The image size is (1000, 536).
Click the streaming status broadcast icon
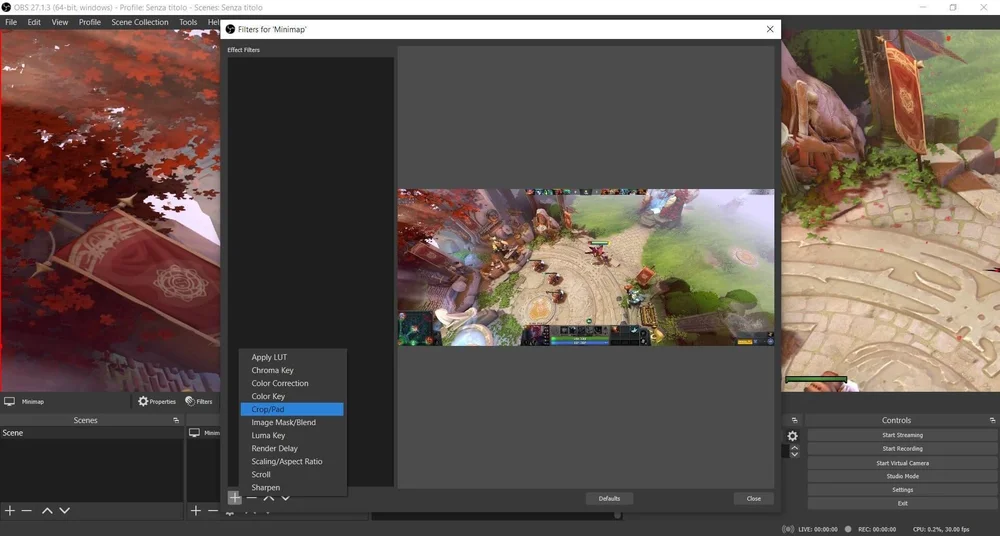pos(788,529)
